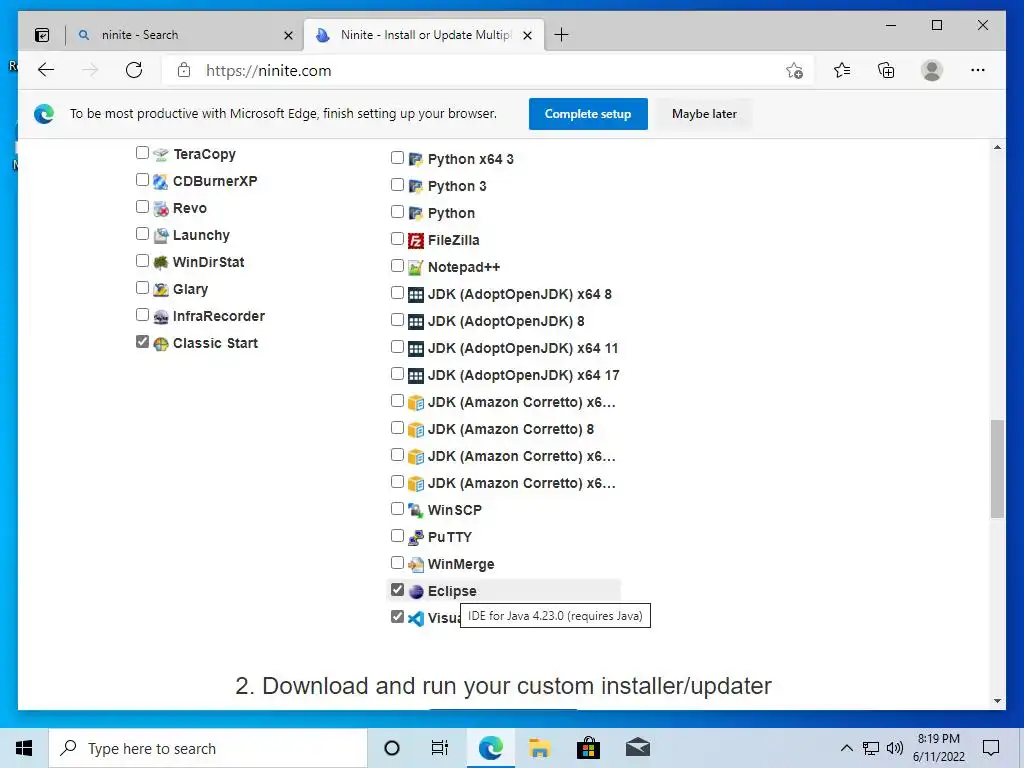Check the Notepad++ checkbox
Viewport: 1024px width, 768px height.
click(397, 266)
